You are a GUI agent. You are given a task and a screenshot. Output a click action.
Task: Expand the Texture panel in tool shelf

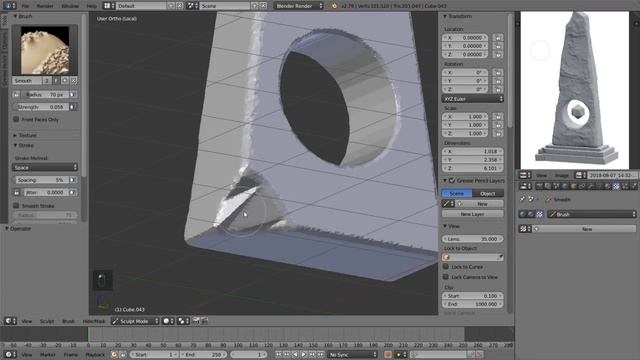pyautogui.click(x=15, y=135)
